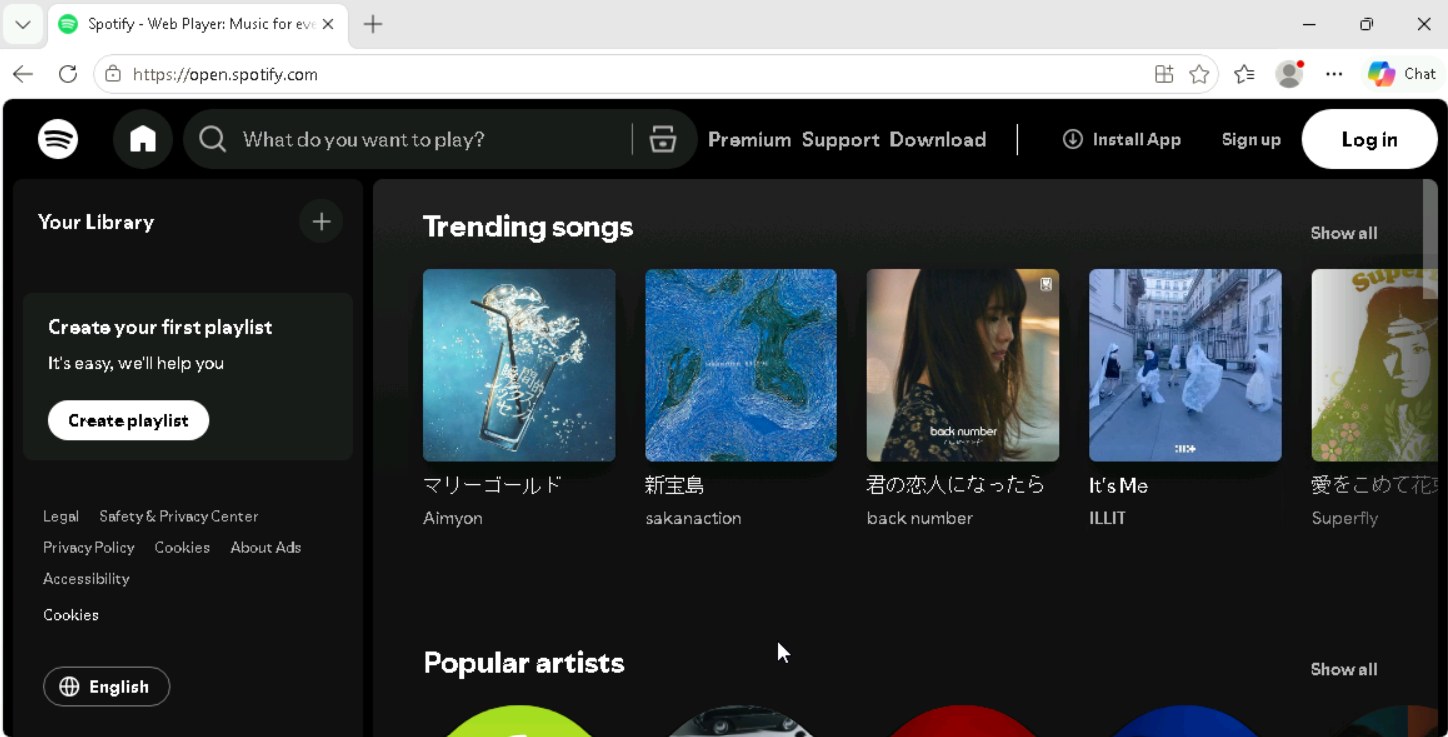Click the It's Me song title

[x=1118, y=485]
